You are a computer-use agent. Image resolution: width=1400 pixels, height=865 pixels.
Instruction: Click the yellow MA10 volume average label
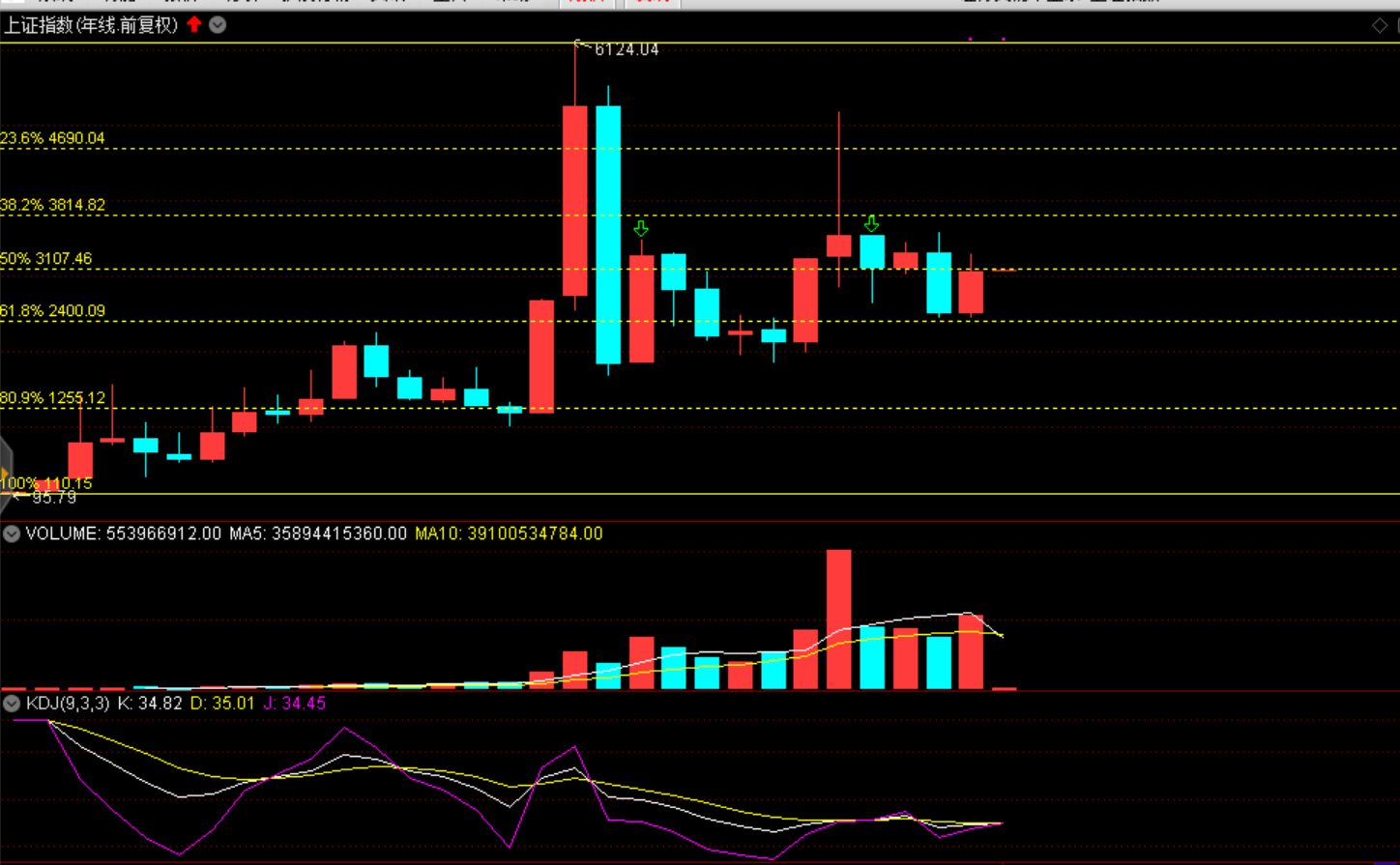click(509, 533)
